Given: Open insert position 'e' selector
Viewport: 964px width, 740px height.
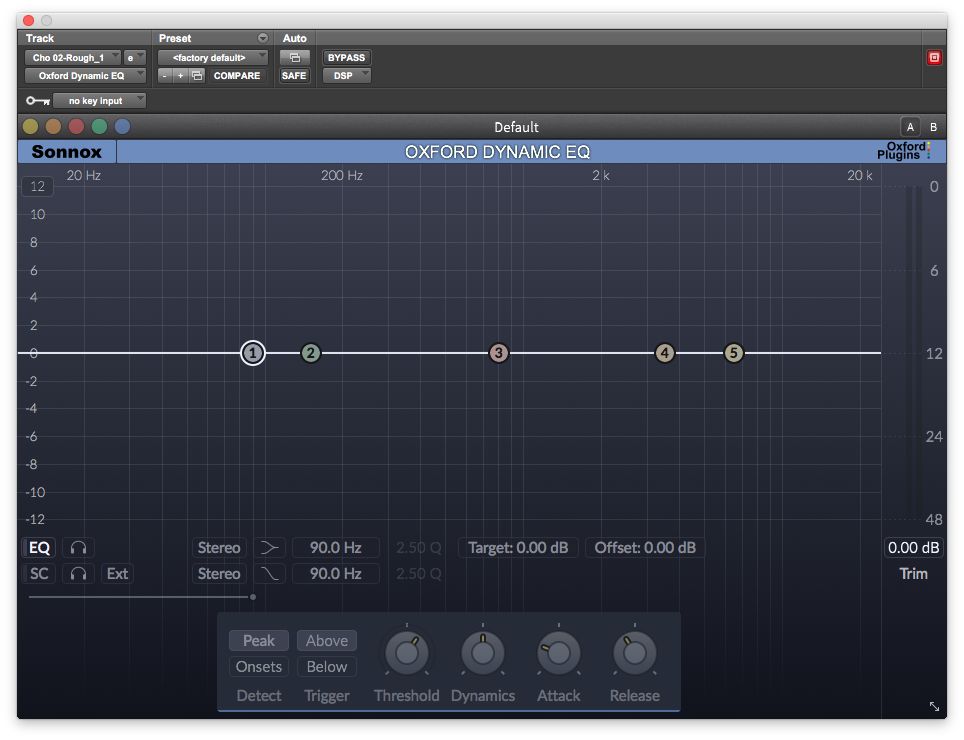Looking at the screenshot, I should [x=135, y=58].
